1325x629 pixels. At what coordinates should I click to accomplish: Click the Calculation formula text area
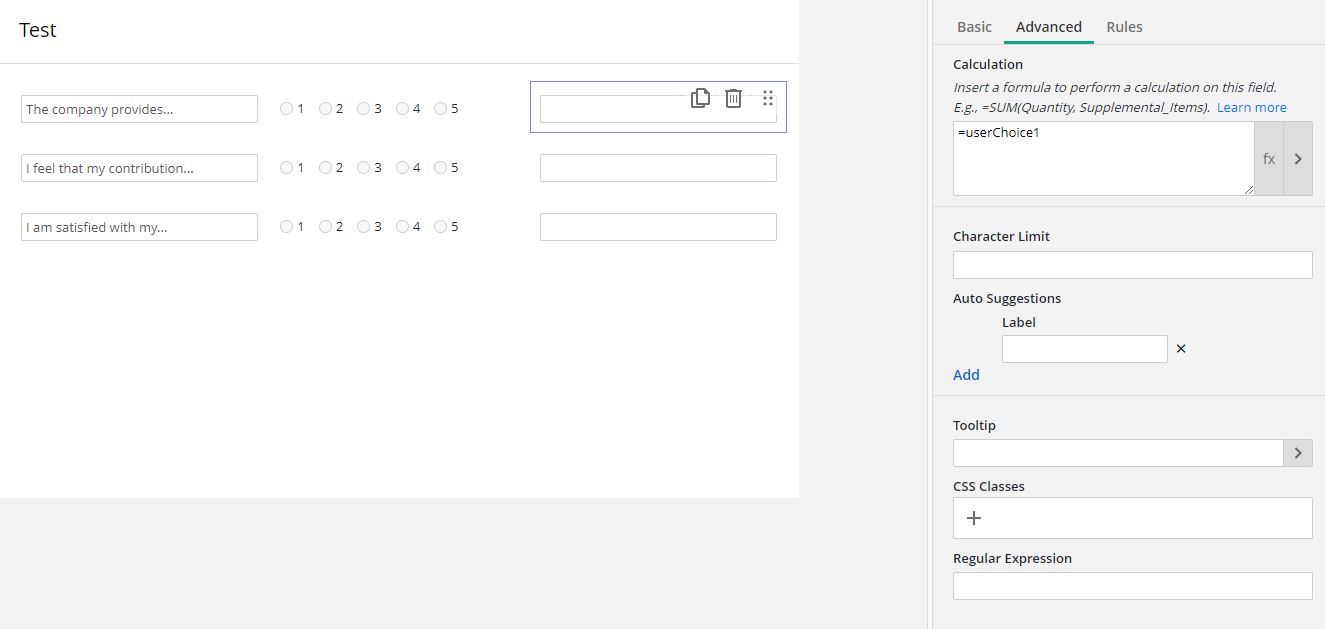tap(1102, 159)
